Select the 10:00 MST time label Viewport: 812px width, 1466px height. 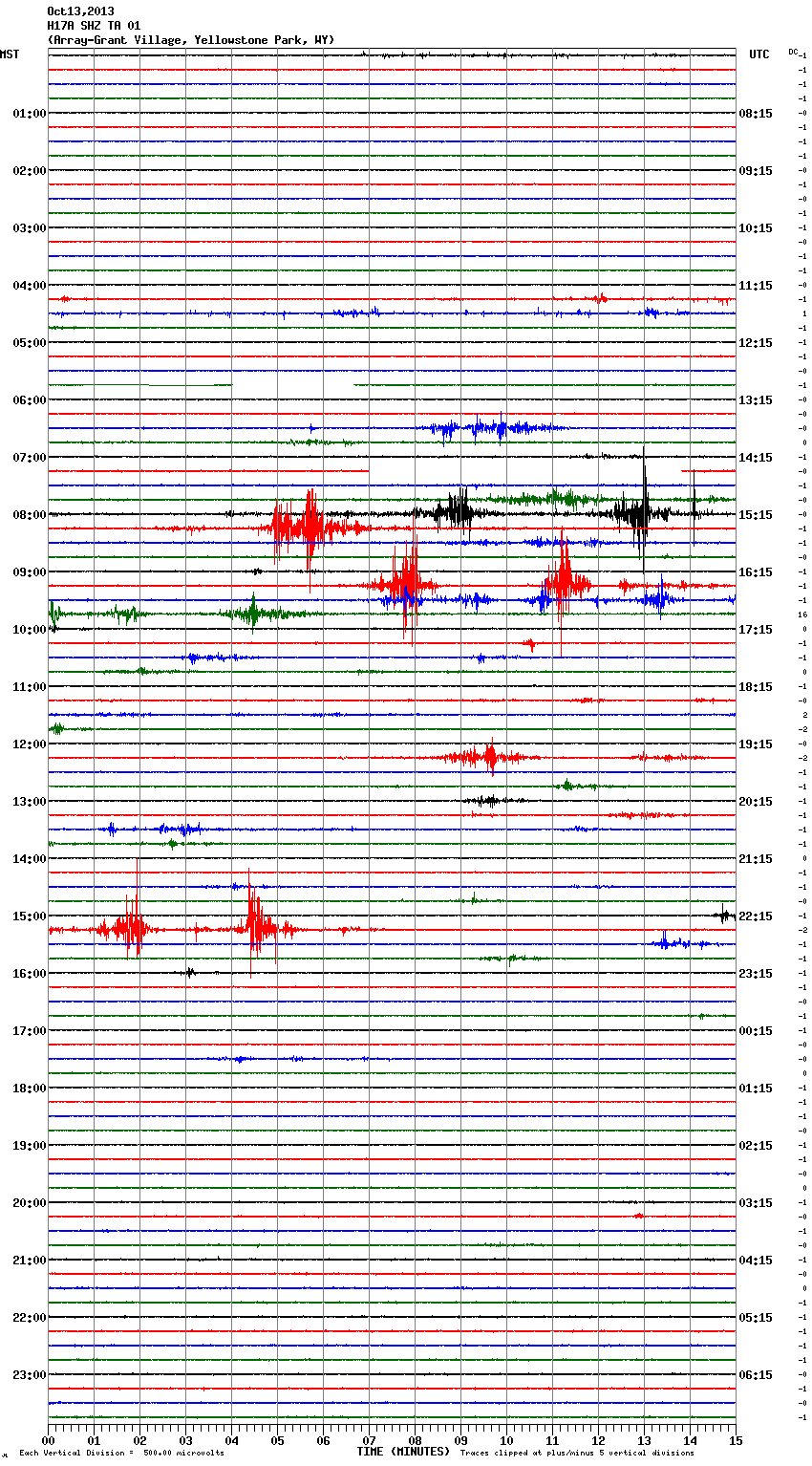click(30, 630)
